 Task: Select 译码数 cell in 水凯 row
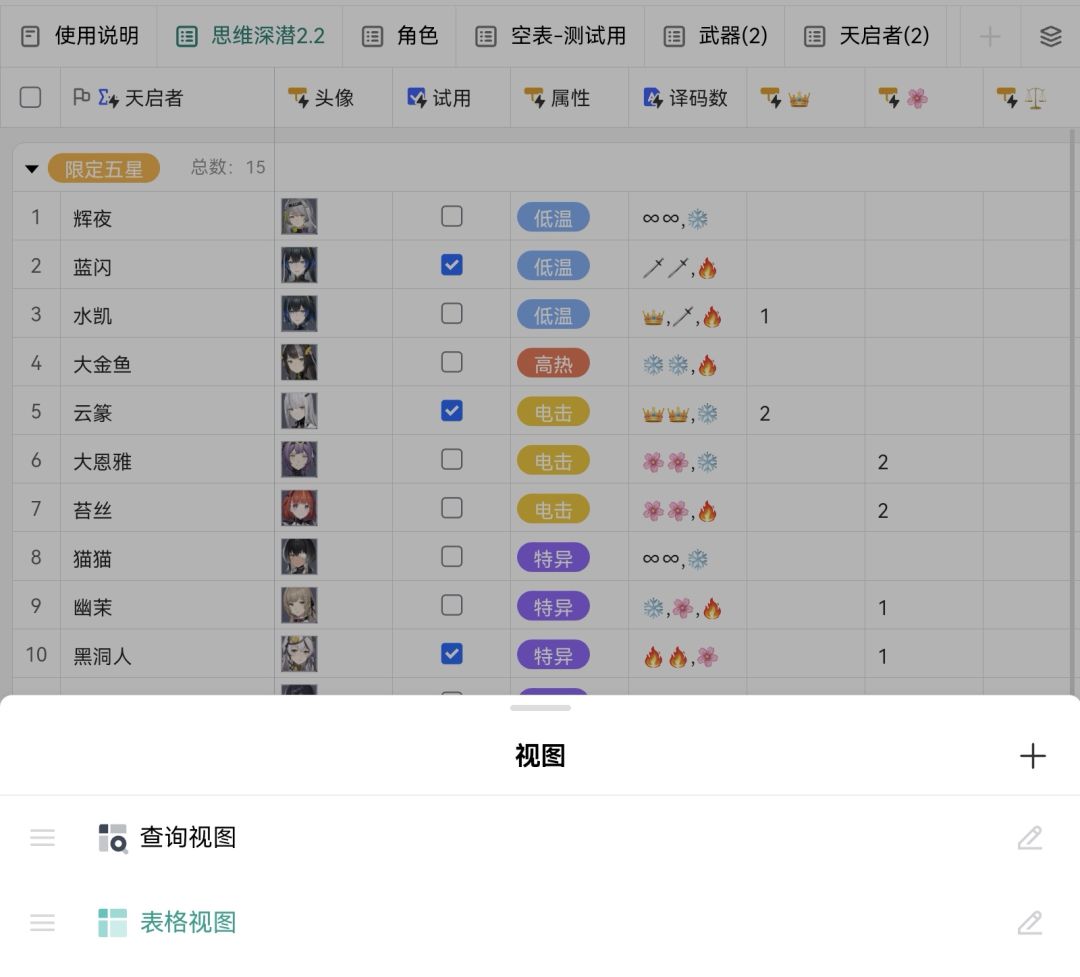687,314
